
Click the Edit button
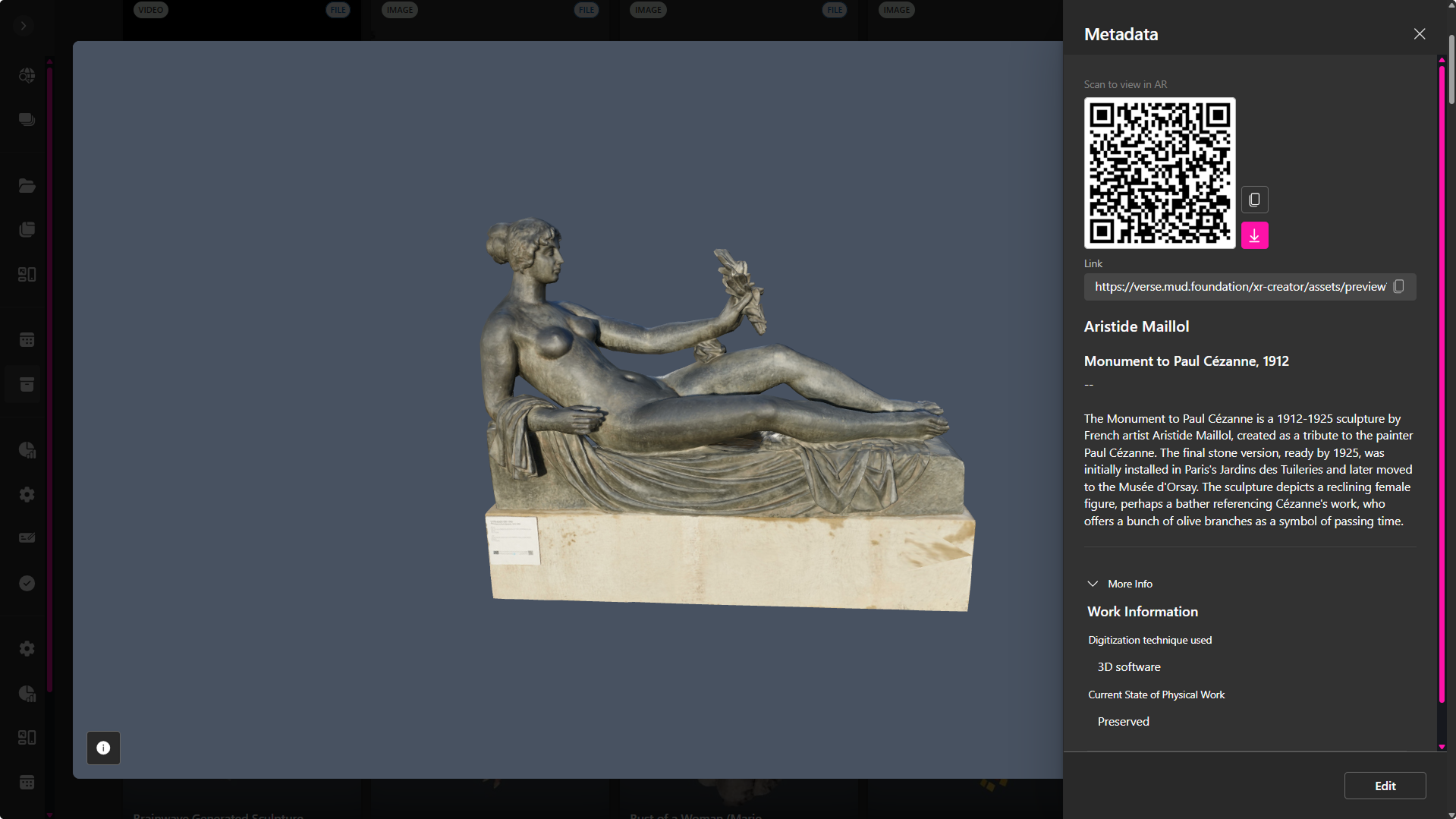click(1384, 786)
